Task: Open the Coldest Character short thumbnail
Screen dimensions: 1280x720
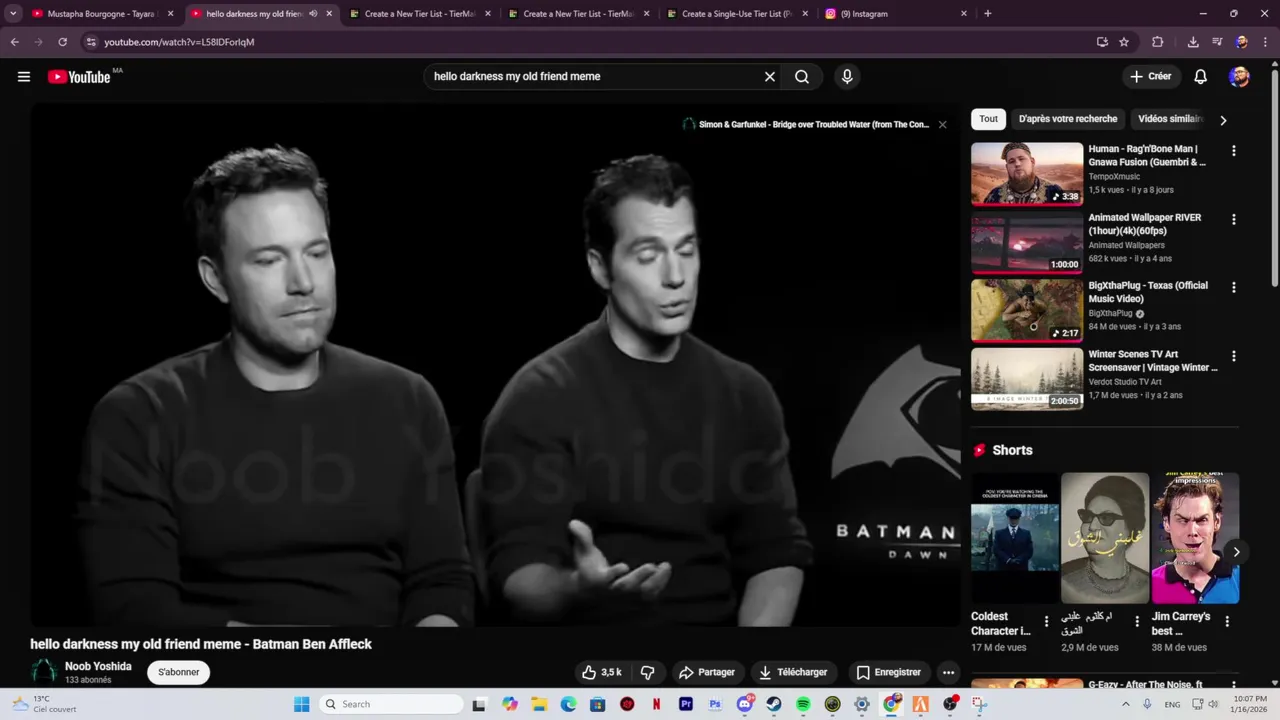Action: [x=1015, y=538]
